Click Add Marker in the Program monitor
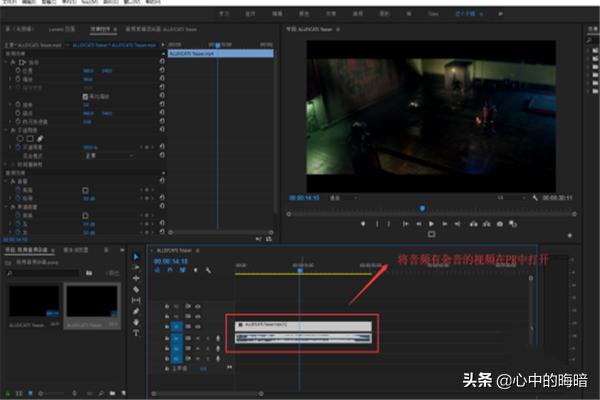 [x=363, y=224]
